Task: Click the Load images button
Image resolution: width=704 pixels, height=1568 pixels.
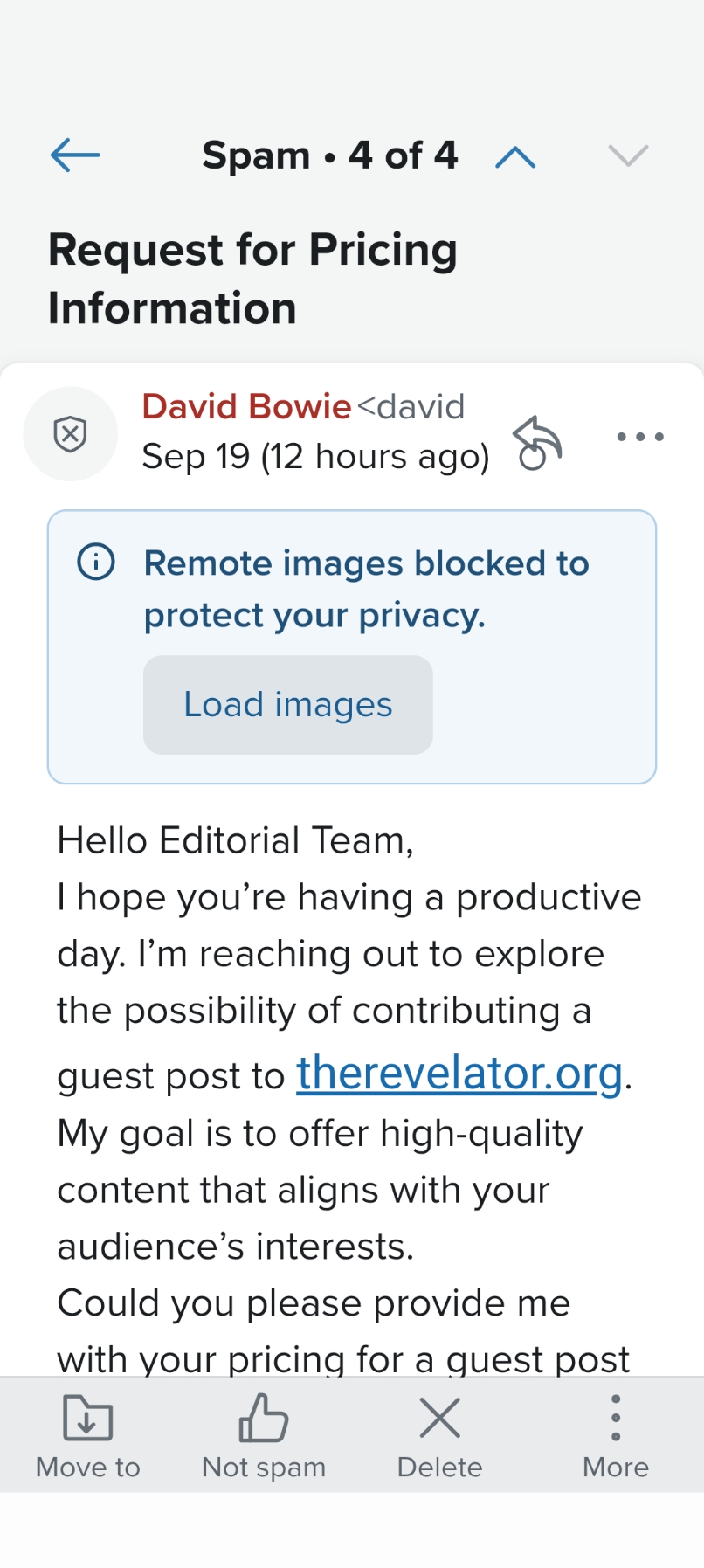Action: [x=288, y=705]
